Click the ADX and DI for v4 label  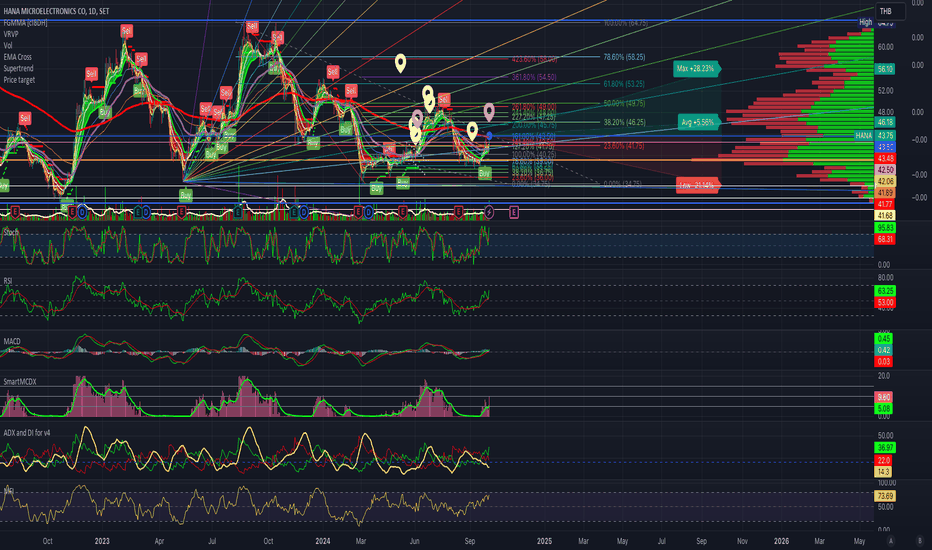coord(27,433)
